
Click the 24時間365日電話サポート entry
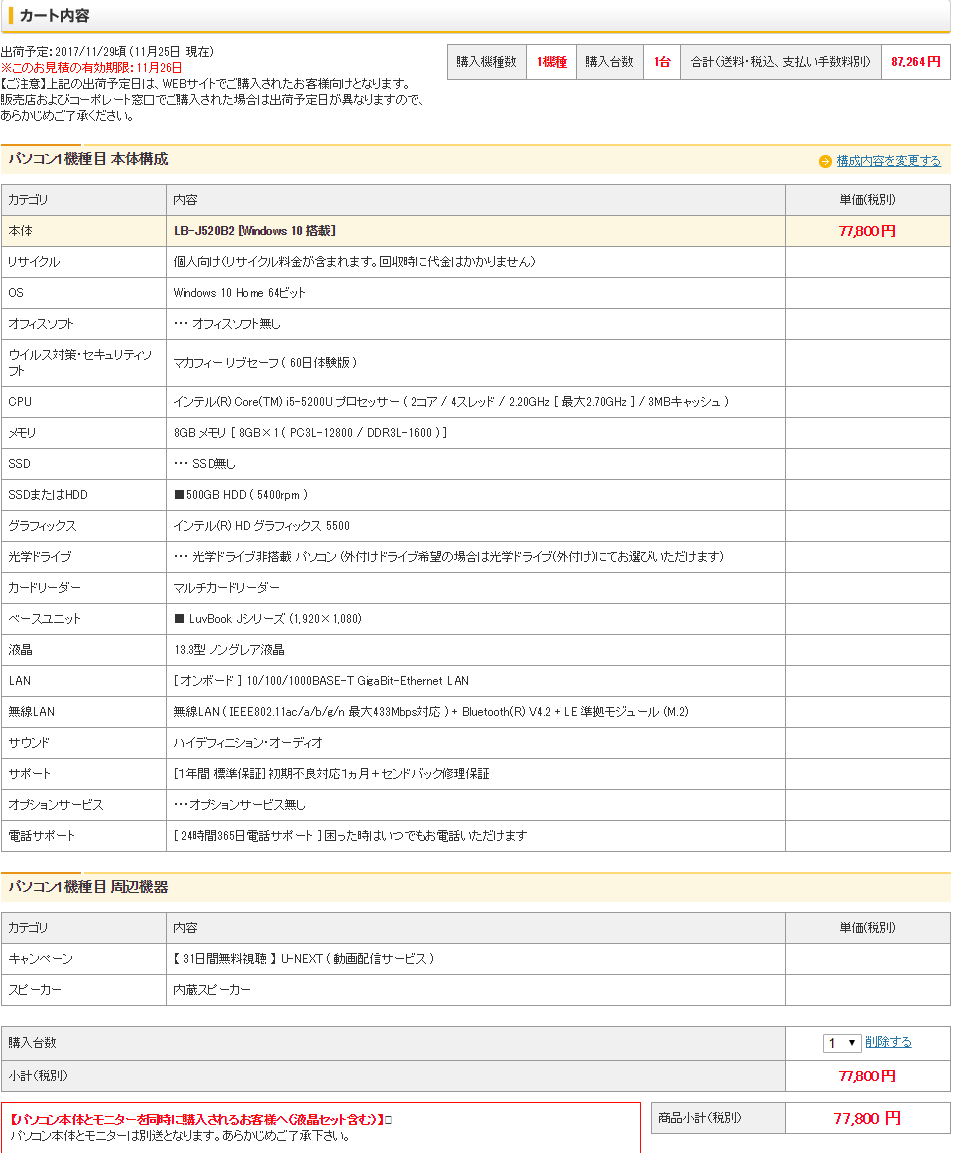[x=350, y=836]
